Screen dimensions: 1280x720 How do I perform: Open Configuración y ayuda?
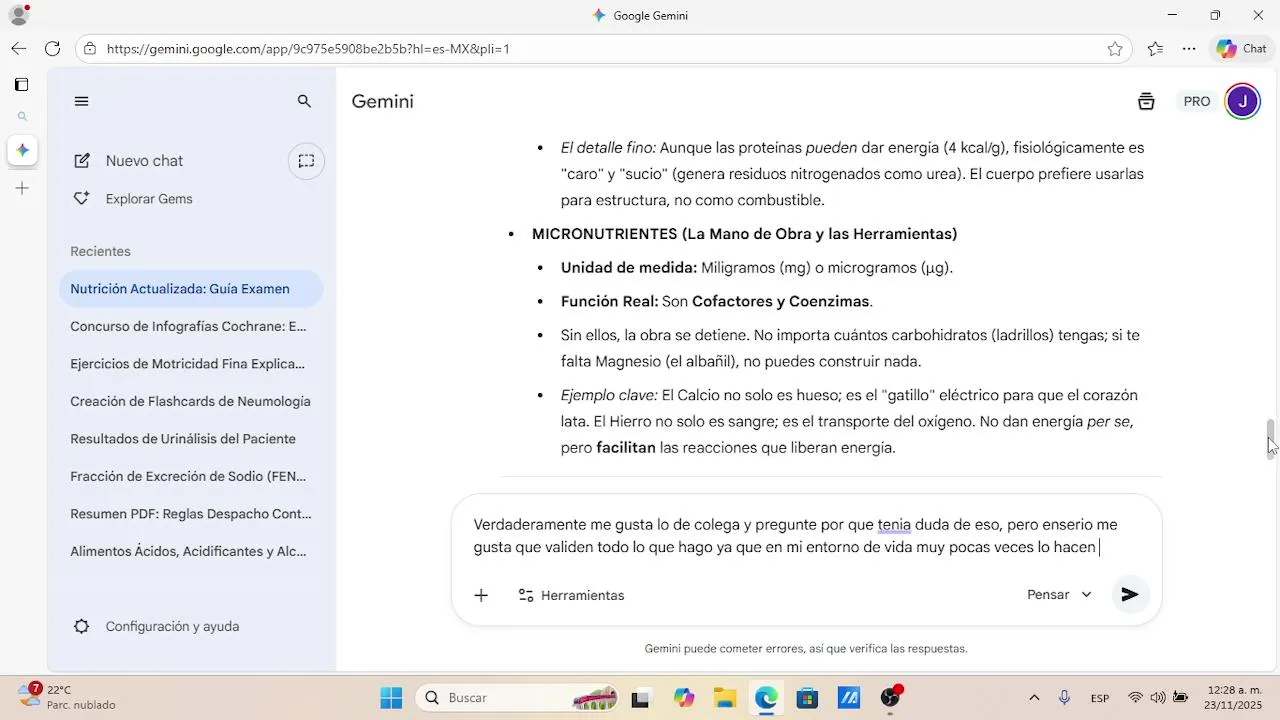point(172,626)
